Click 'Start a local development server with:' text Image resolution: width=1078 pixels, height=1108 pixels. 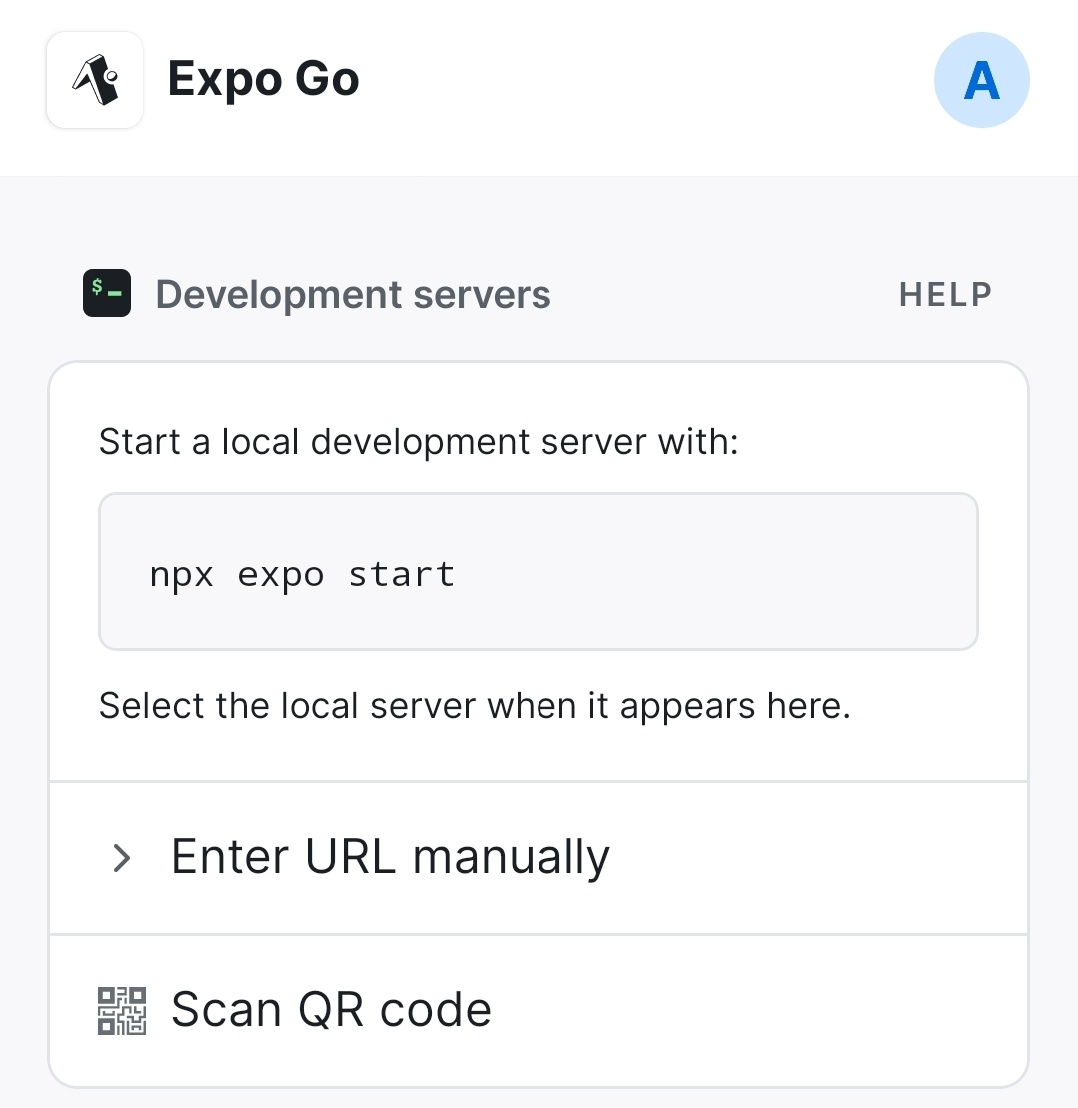click(418, 442)
